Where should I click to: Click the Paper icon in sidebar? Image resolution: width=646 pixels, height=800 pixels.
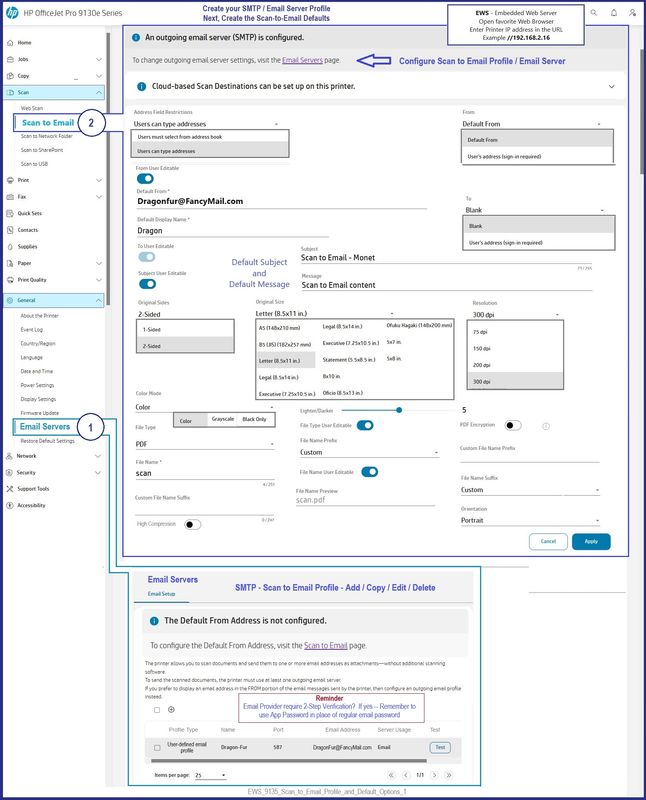click(10, 263)
